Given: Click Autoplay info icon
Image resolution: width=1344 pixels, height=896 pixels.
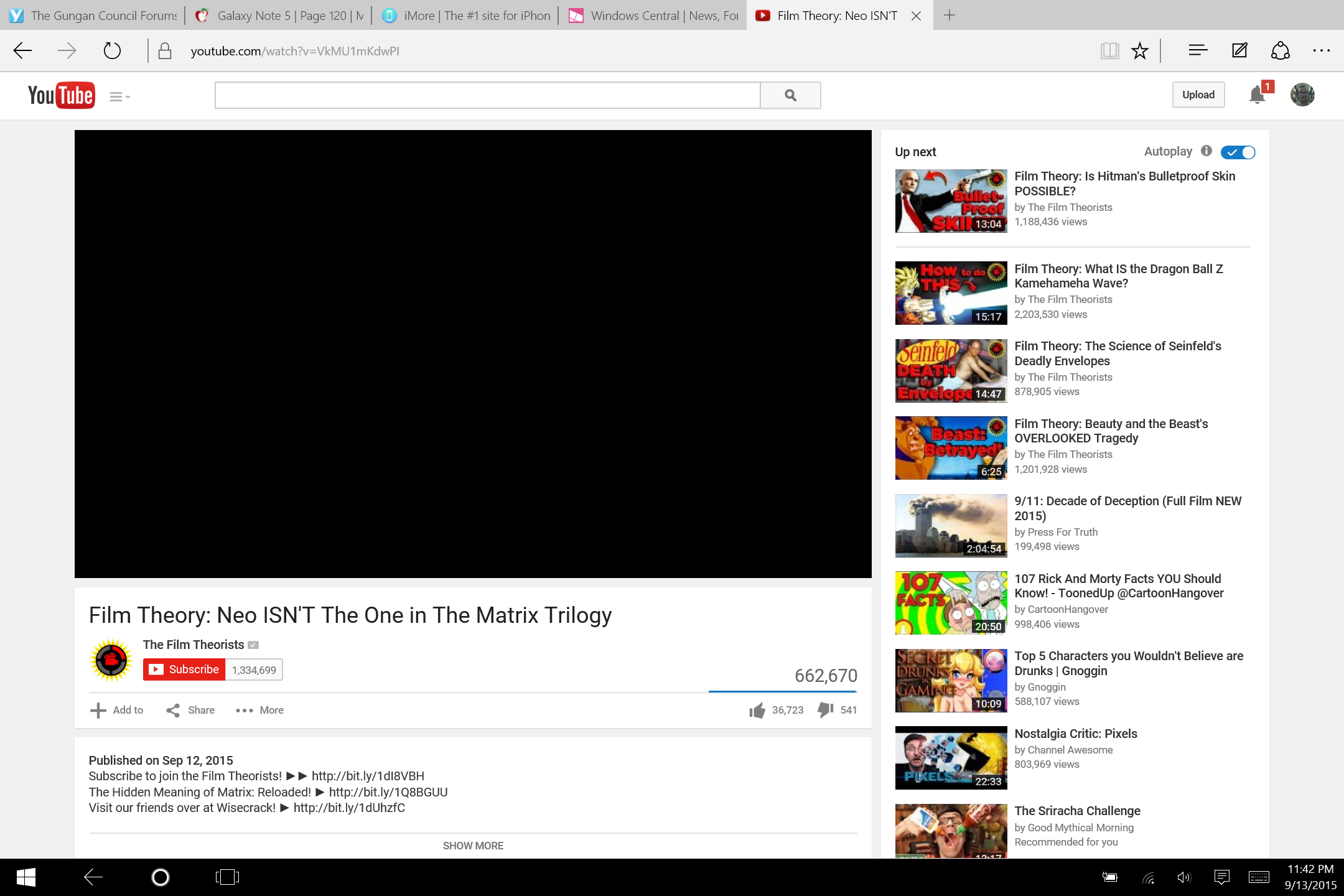Looking at the screenshot, I should (1206, 151).
